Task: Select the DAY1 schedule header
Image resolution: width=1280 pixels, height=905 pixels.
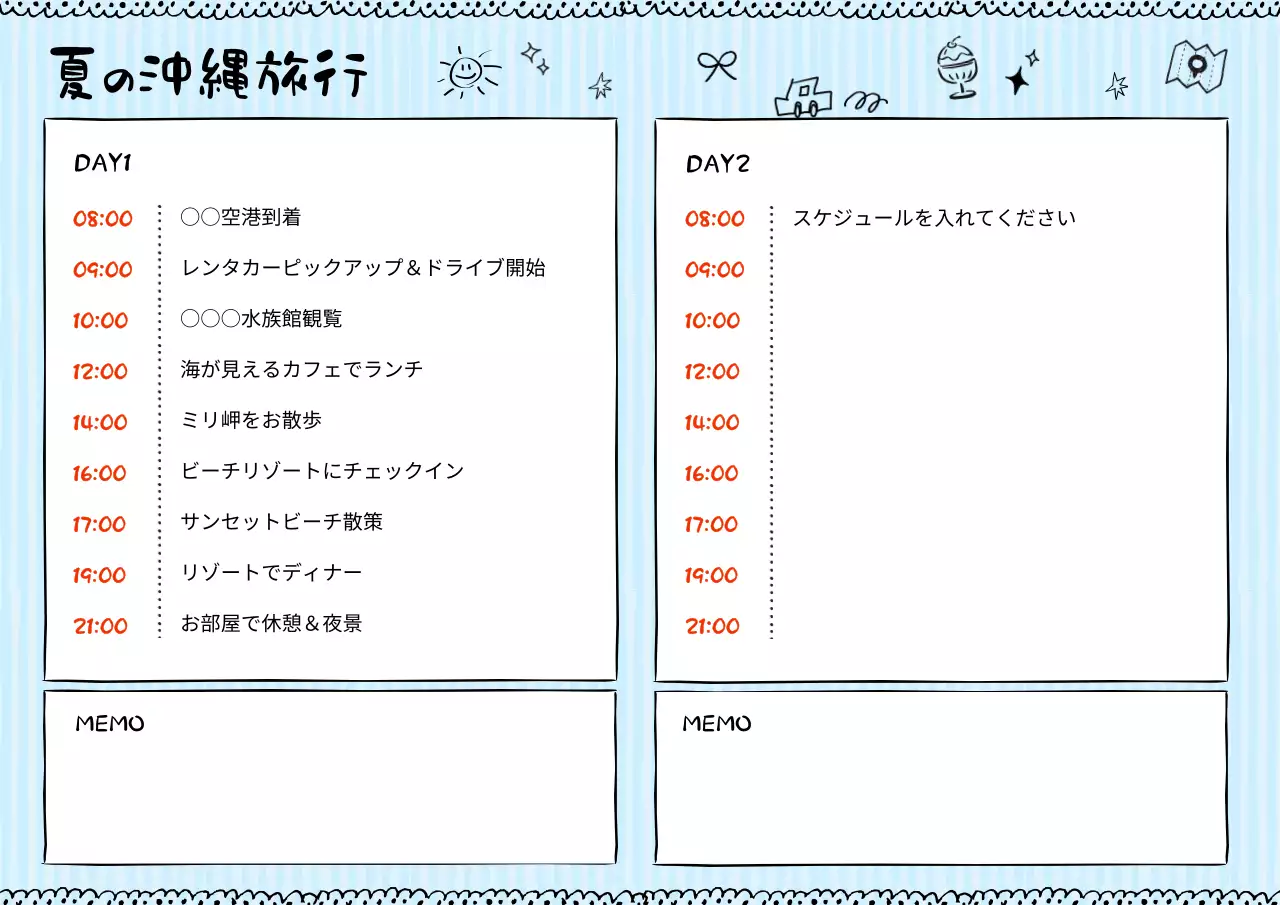Action: tap(99, 161)
